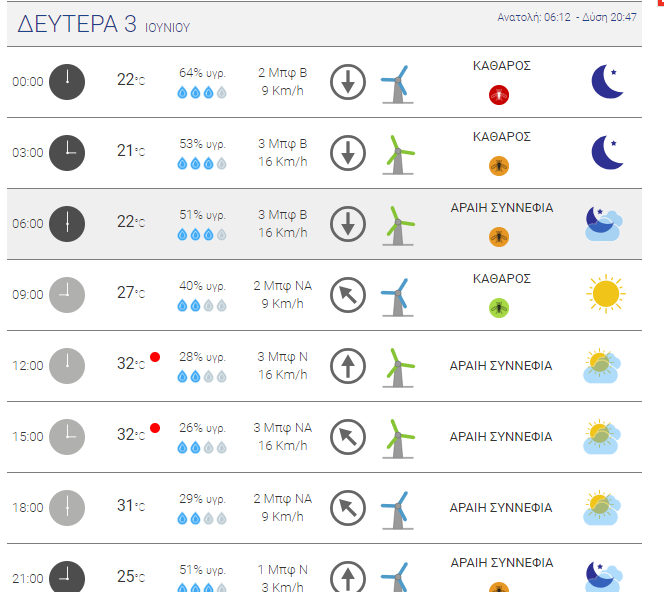Image resolution: width=664 pixels, height=592 pixels.
Task: Click the south wind arrow at 12:00
Action: point(348,366)
